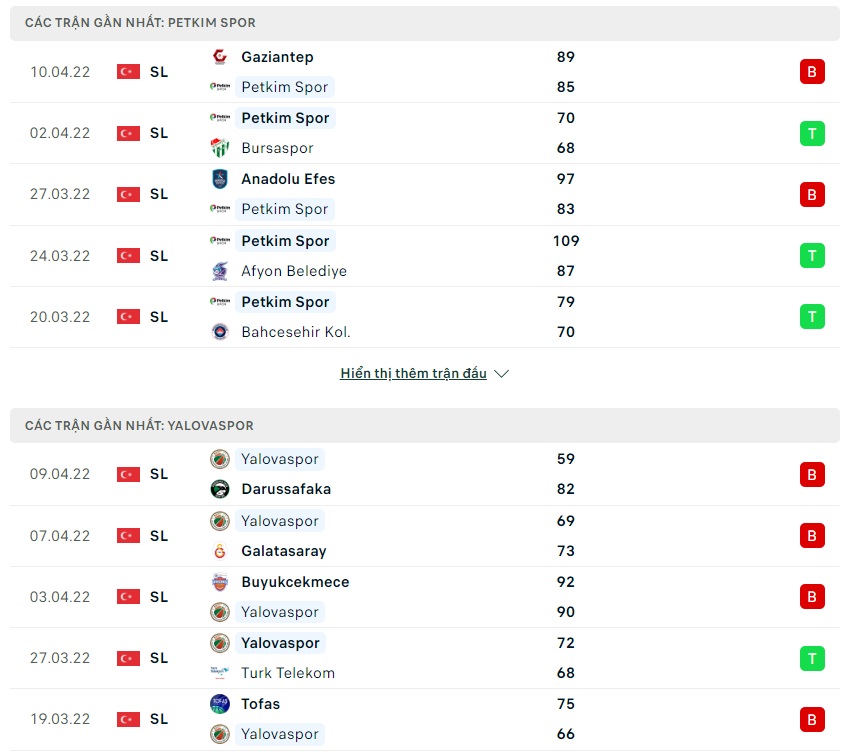Click the Buyukcekmece team logo
Screen dimensions: 846x756
pos(220,582)
